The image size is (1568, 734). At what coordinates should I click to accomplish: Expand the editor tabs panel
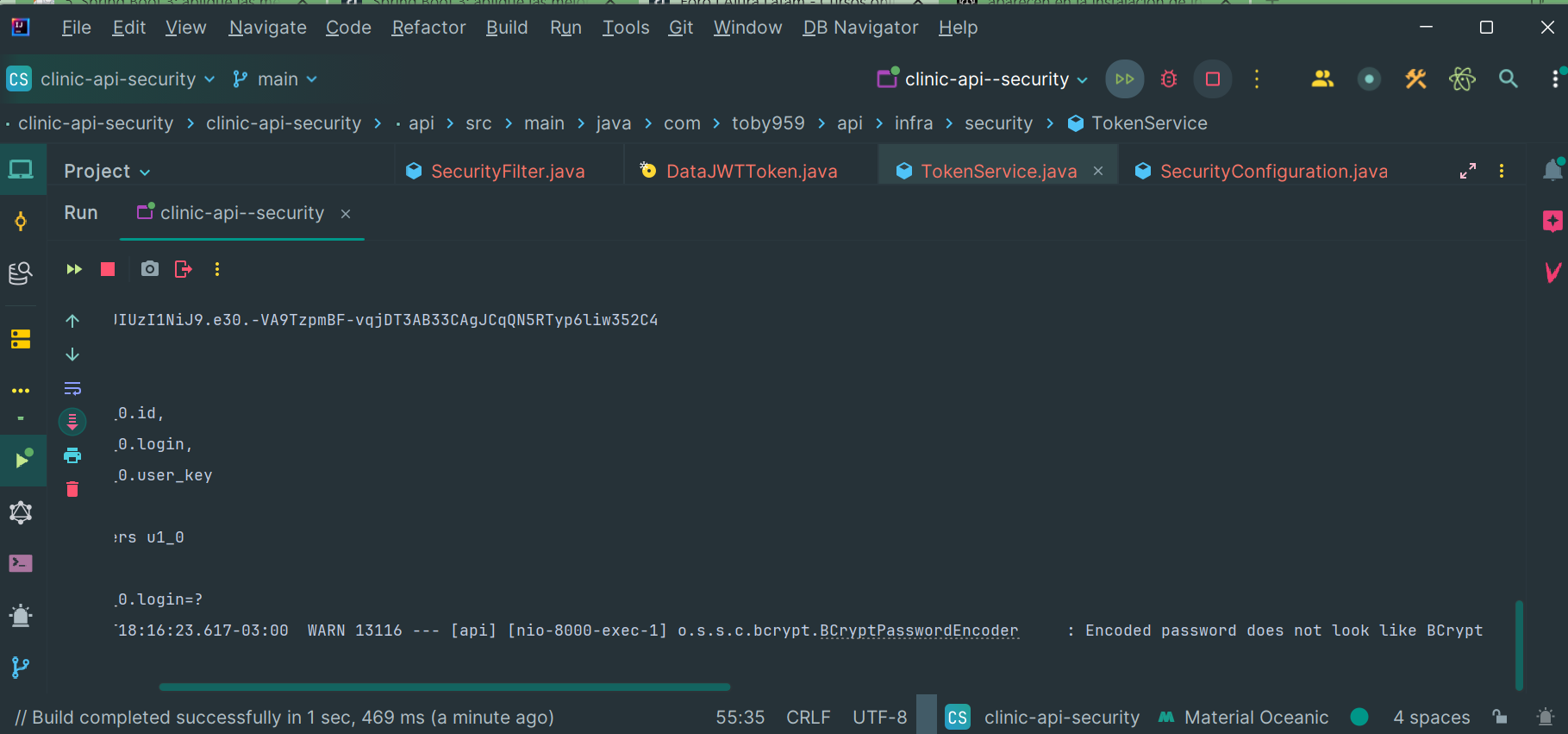pyautogui.click(x=1467, y=171)
